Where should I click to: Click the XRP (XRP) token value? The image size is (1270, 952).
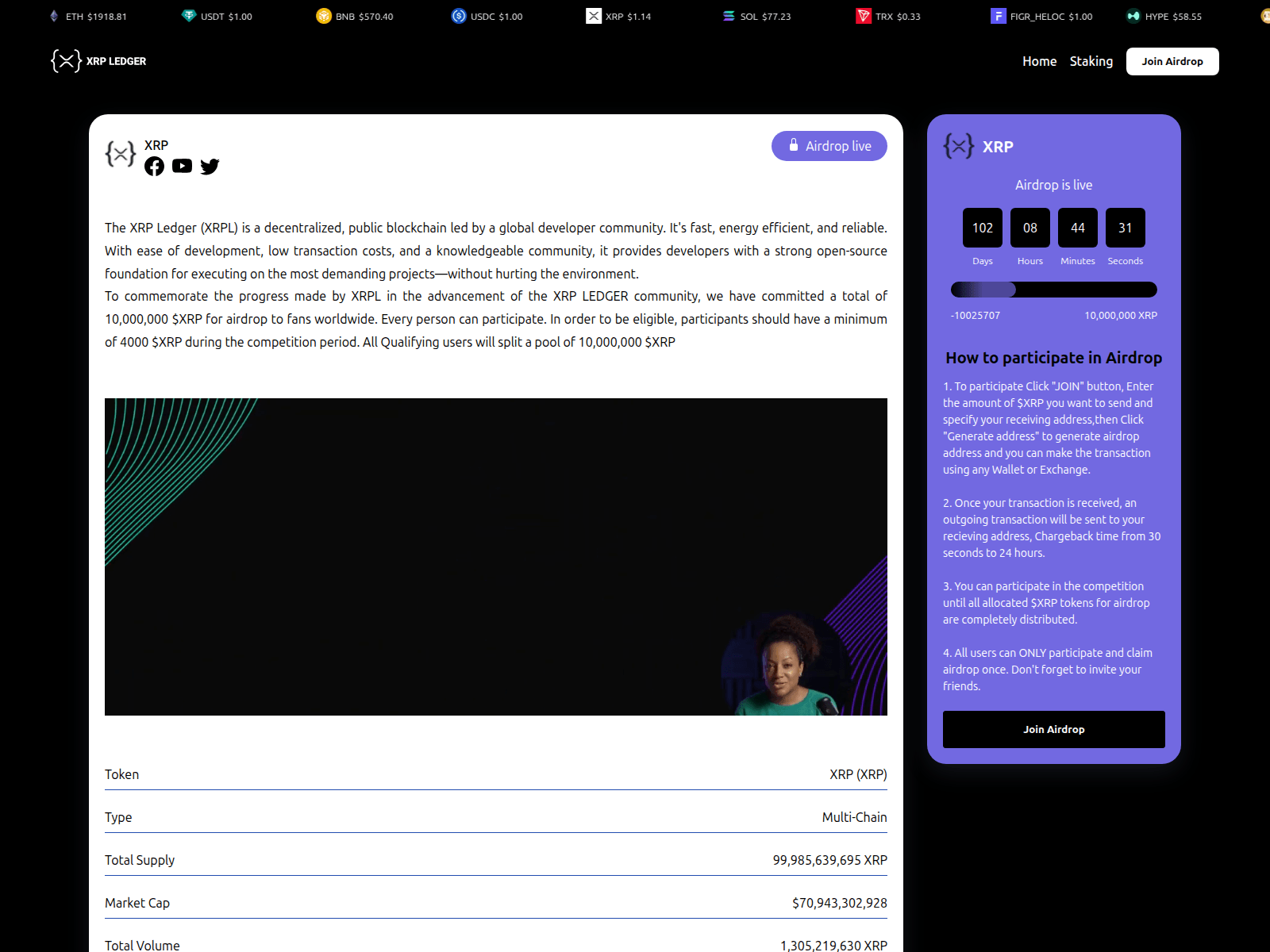click(858, 774)
